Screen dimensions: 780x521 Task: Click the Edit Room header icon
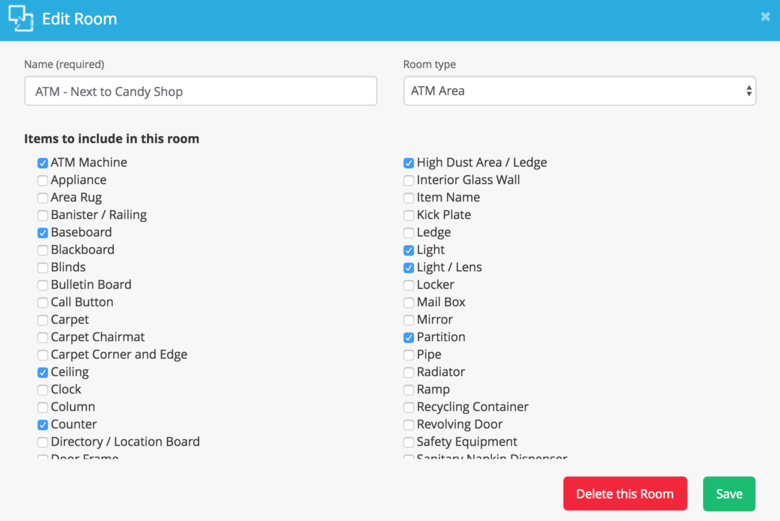20,19
